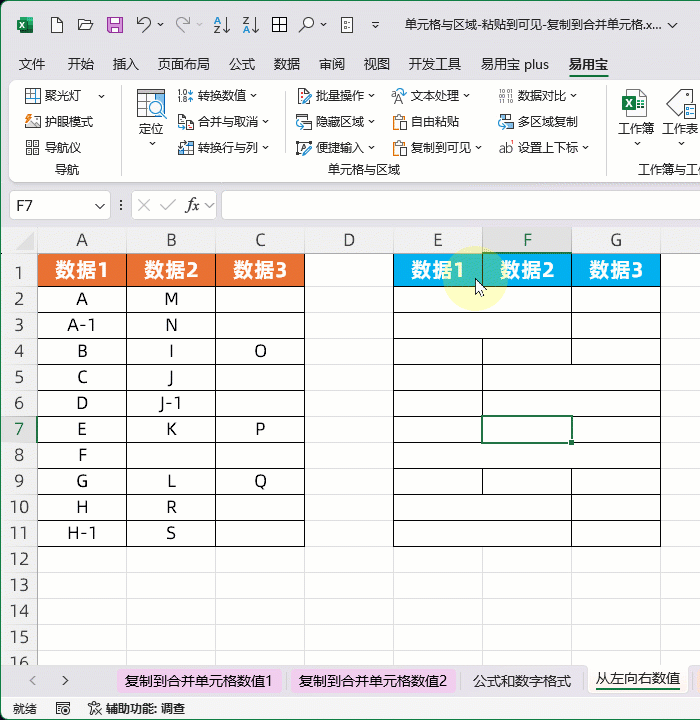This screenshot has width=700, height=720.
Task: Click the insert function fx icon
Action: [194, 205]
